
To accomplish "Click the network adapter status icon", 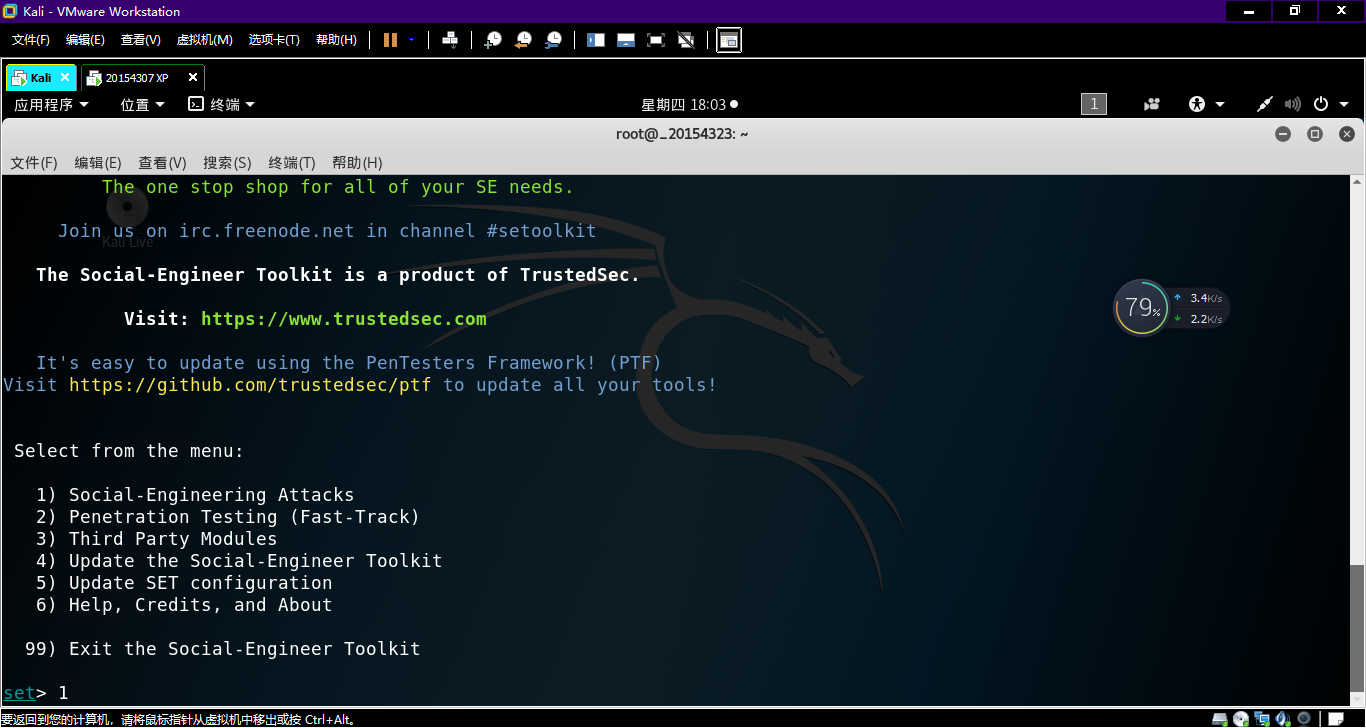I will [1262, 719].
